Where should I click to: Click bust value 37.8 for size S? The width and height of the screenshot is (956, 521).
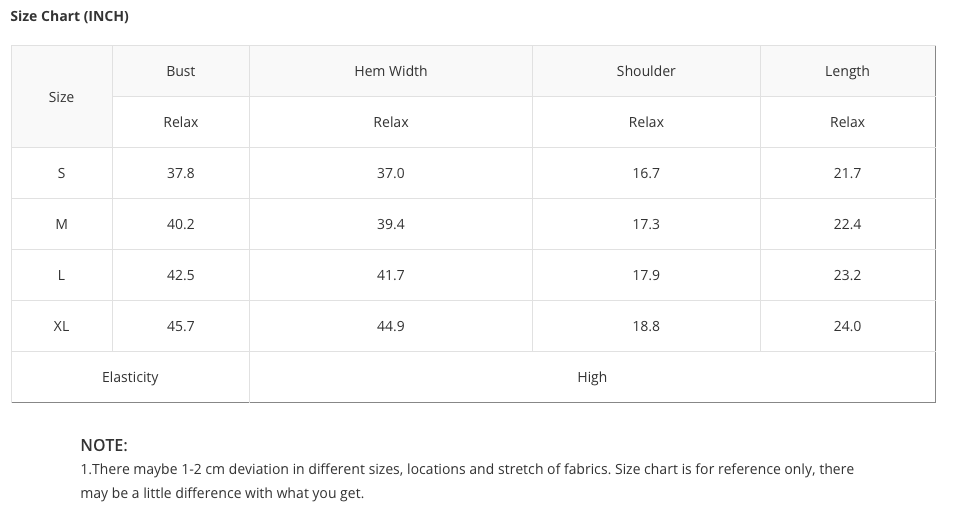181,173
